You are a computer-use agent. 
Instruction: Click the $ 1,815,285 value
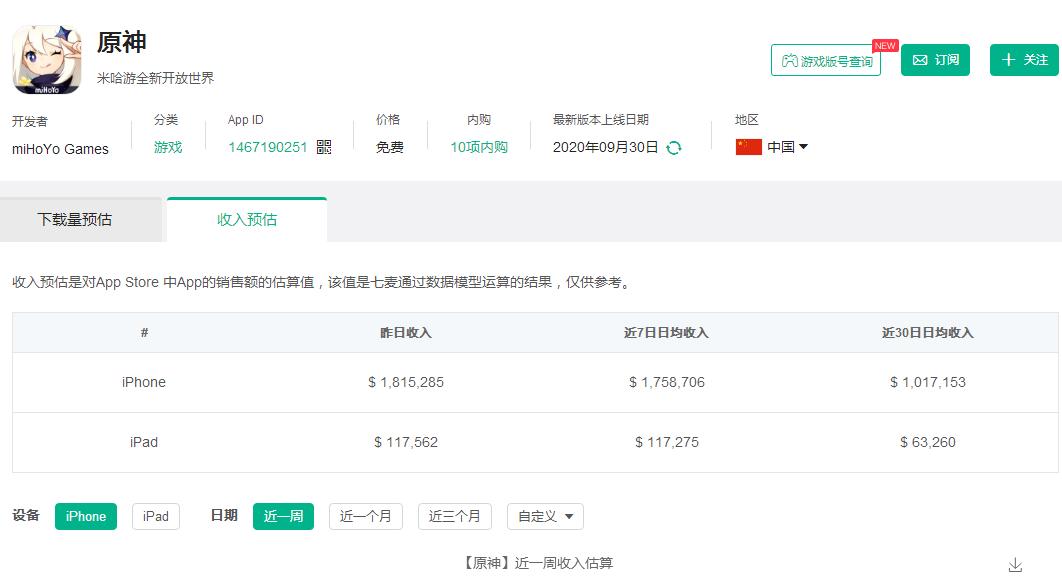point(406,382)
